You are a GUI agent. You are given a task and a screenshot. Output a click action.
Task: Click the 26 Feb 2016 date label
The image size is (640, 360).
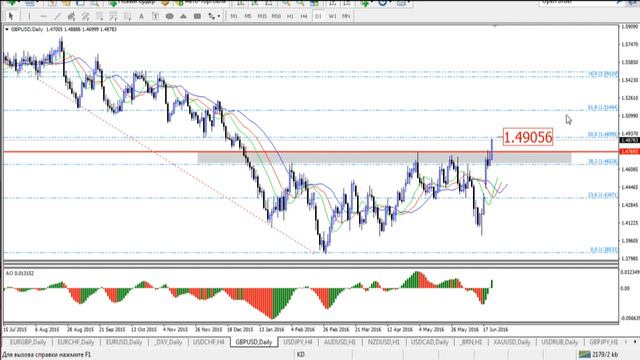pyautogui.click(x=336, y=329)
